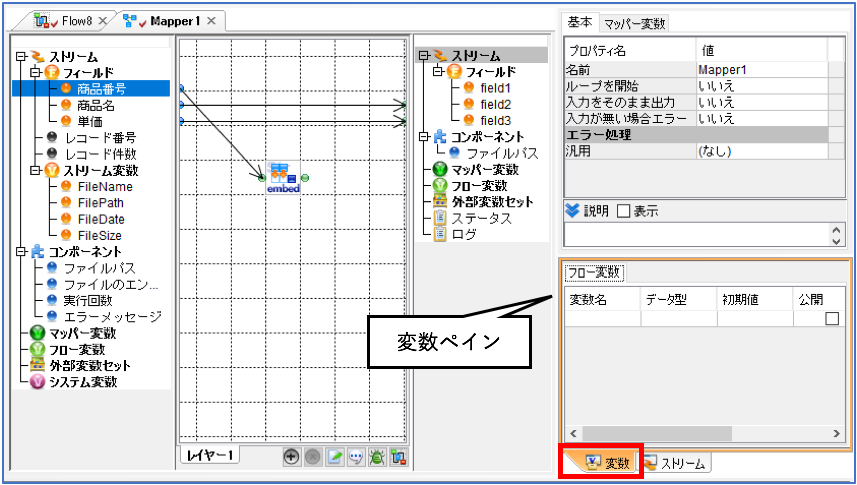Select the レイヤー1 layer tab

210,455
